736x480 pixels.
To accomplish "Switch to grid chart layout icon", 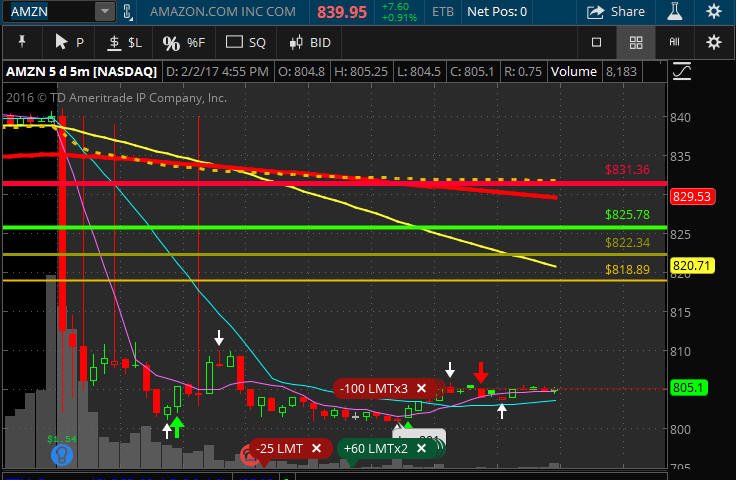I will [636, 43].
